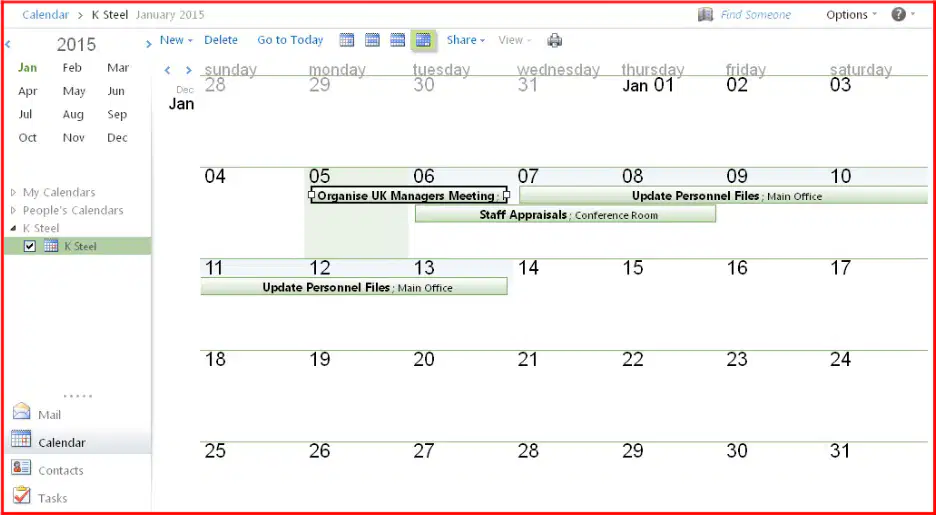The image size is (936, 515).
Task: Open the View dropdown menu
Action: pos(515,40)
